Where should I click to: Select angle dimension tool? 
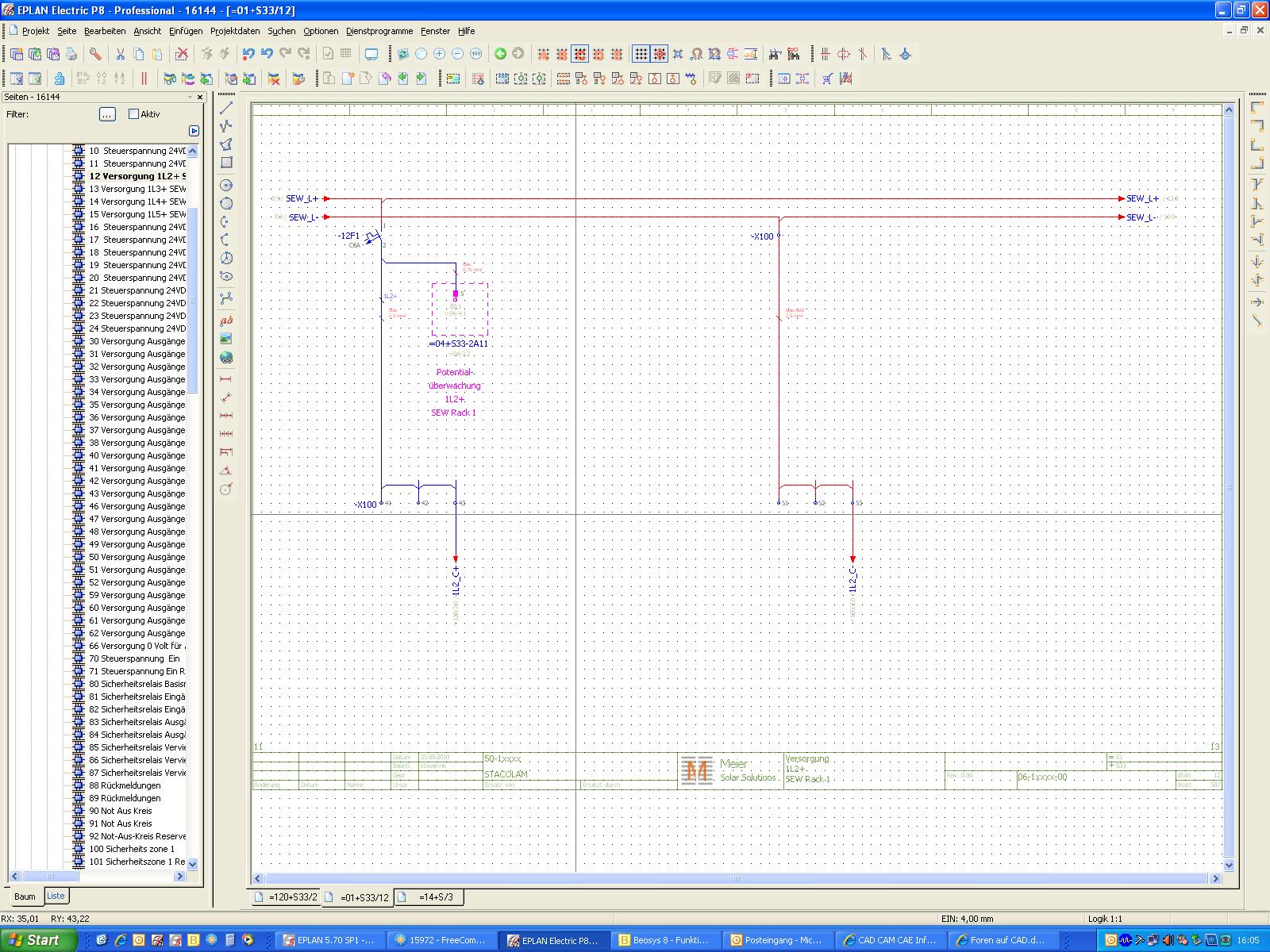(226, 470)
